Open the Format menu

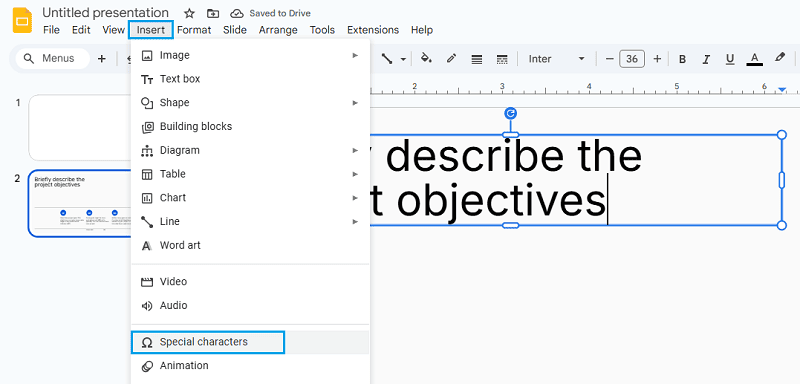[x=194, y=30]
